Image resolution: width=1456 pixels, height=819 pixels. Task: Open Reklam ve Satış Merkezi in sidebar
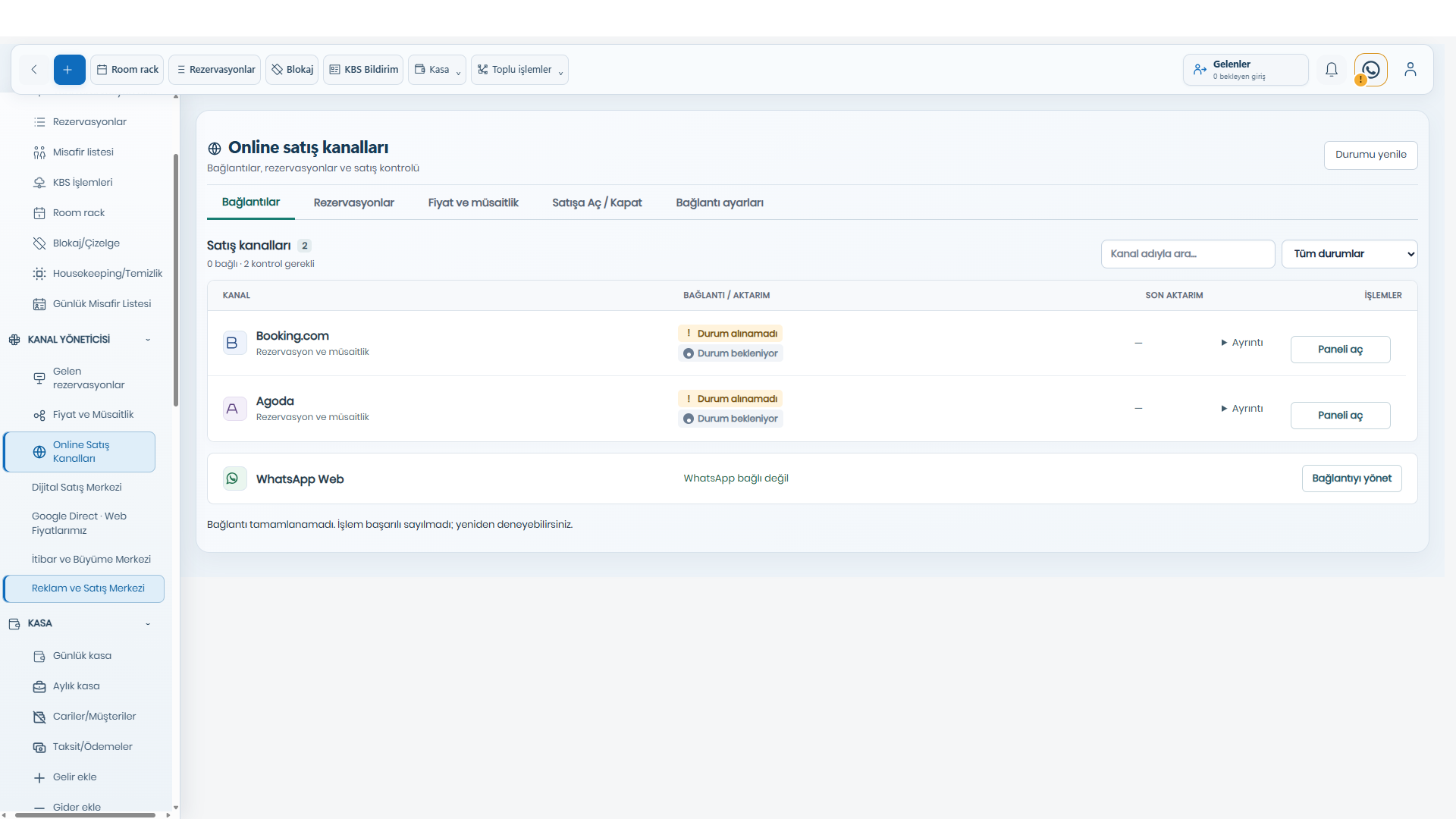point(83,588)
